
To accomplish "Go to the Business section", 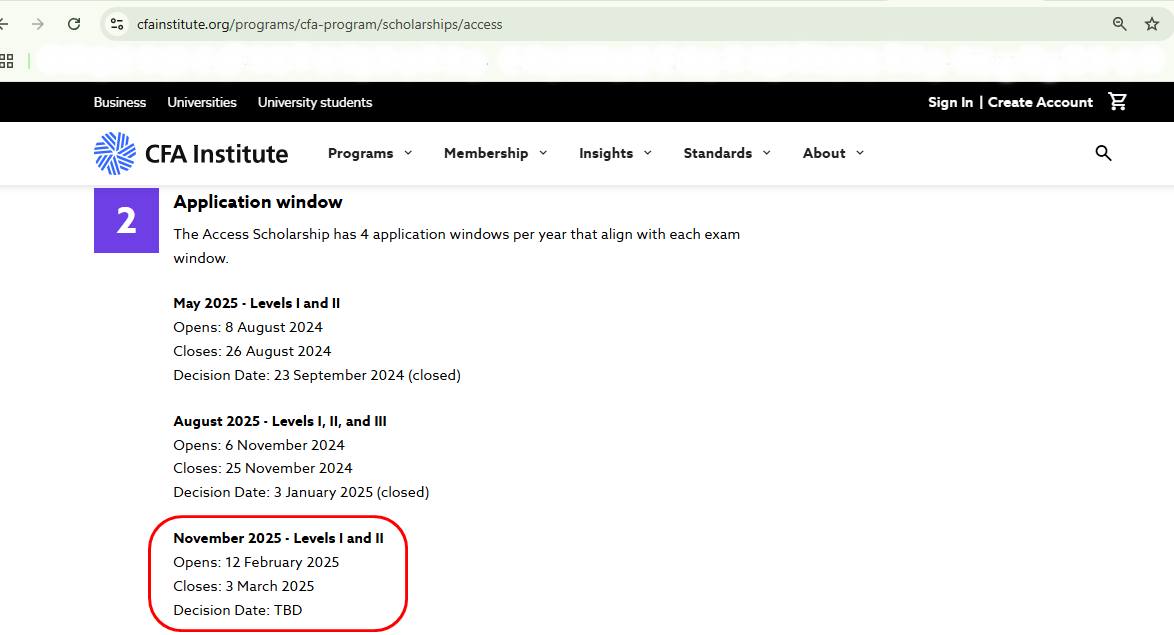I will tap(120, 103).
